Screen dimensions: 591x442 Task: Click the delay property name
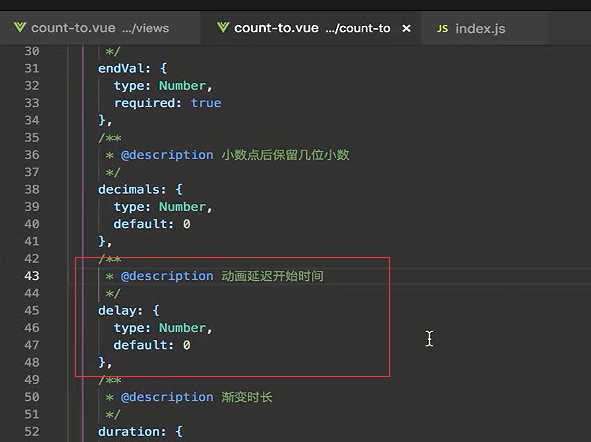coord(117,310)
